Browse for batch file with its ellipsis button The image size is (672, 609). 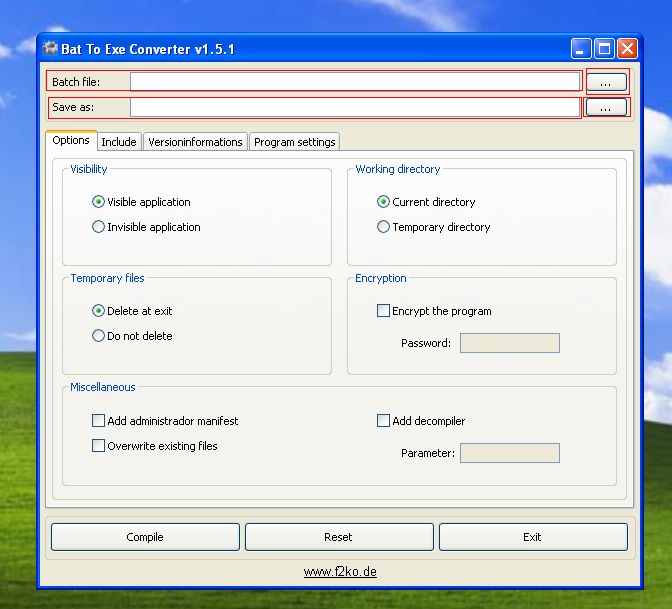coord(606,81)
